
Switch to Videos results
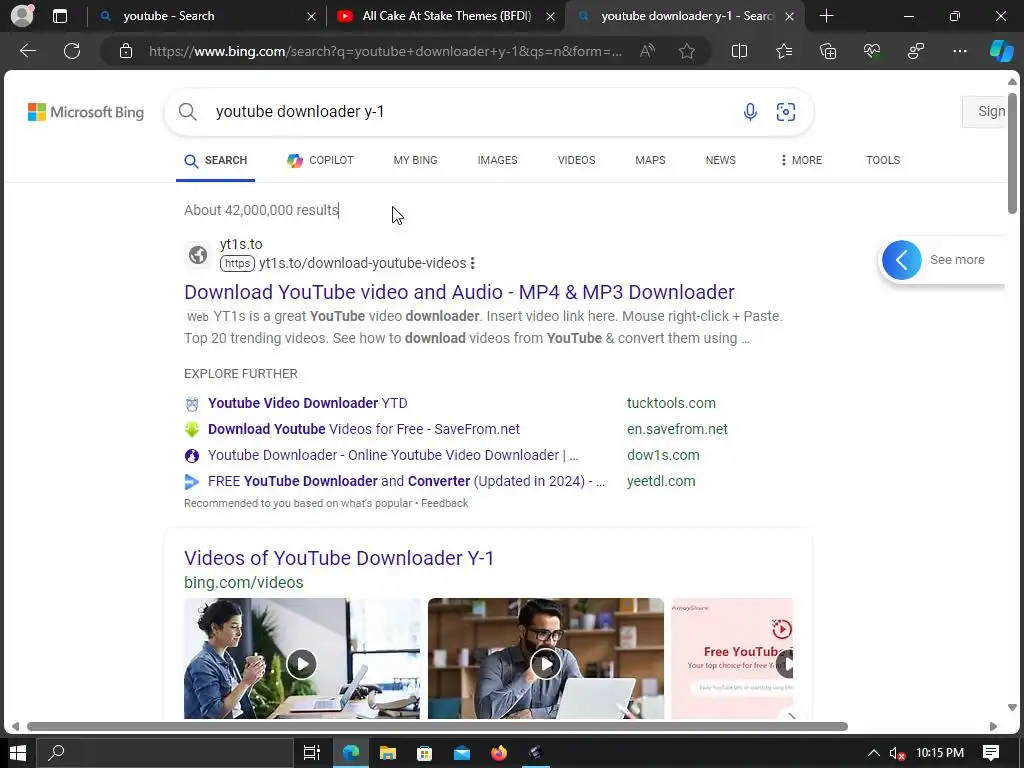pyautogui.click(x=576, y=160)
